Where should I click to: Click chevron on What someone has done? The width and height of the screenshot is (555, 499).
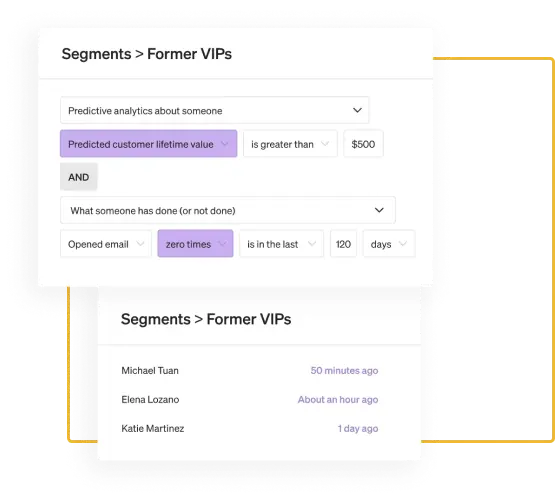(x=379, y=210)
